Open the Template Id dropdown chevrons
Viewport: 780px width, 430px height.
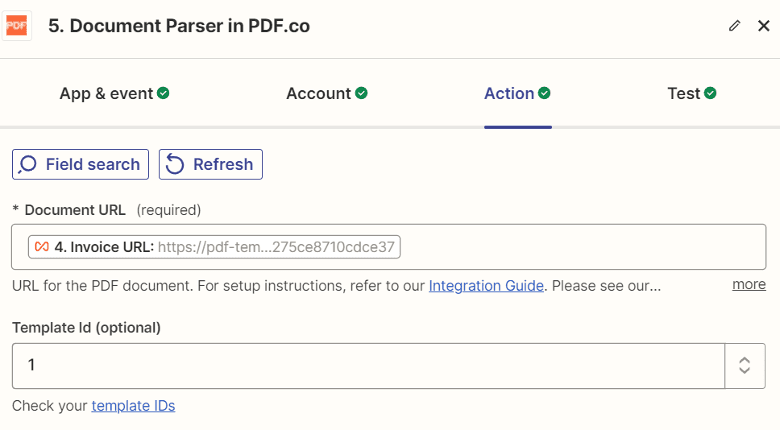click(x=745, y=366)
